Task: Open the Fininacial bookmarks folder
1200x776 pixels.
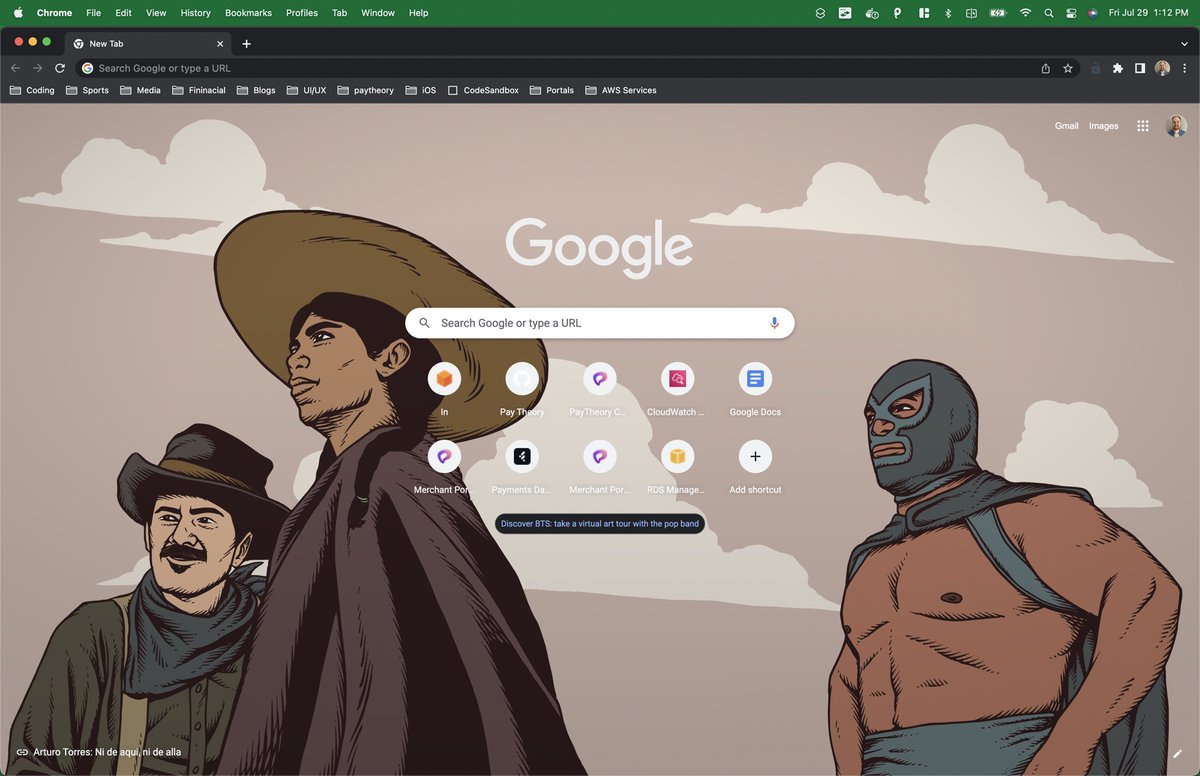Action: pos(199,90)
